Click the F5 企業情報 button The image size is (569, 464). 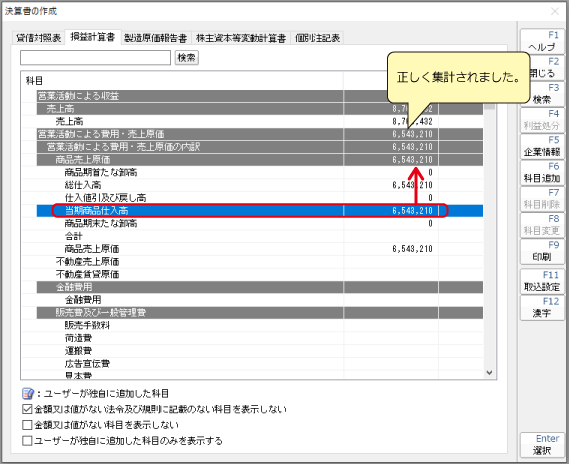point(542,146)
